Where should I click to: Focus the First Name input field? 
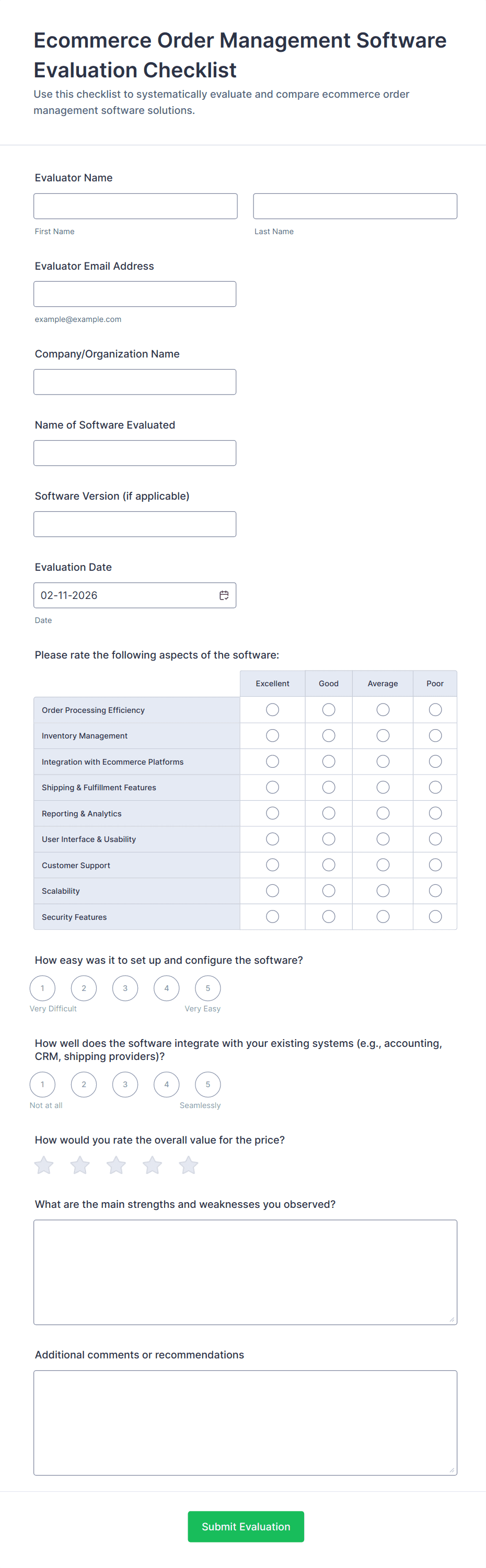pyautogui.click(x=135, y=206)
